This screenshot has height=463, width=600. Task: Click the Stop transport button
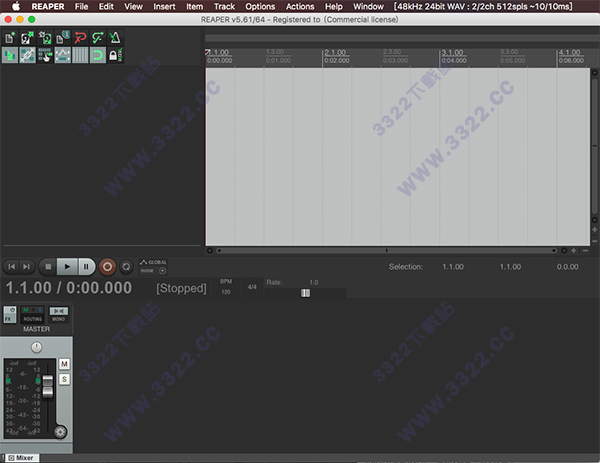[48, 267]
